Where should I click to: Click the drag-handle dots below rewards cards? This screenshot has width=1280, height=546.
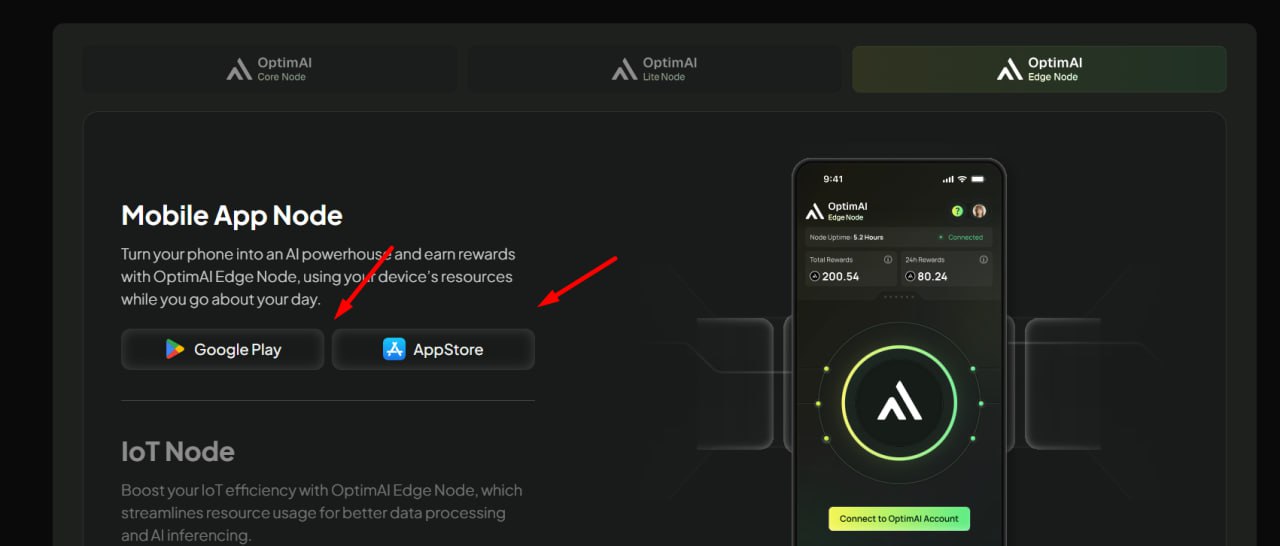pyautogui.click(x=899, y=297)
